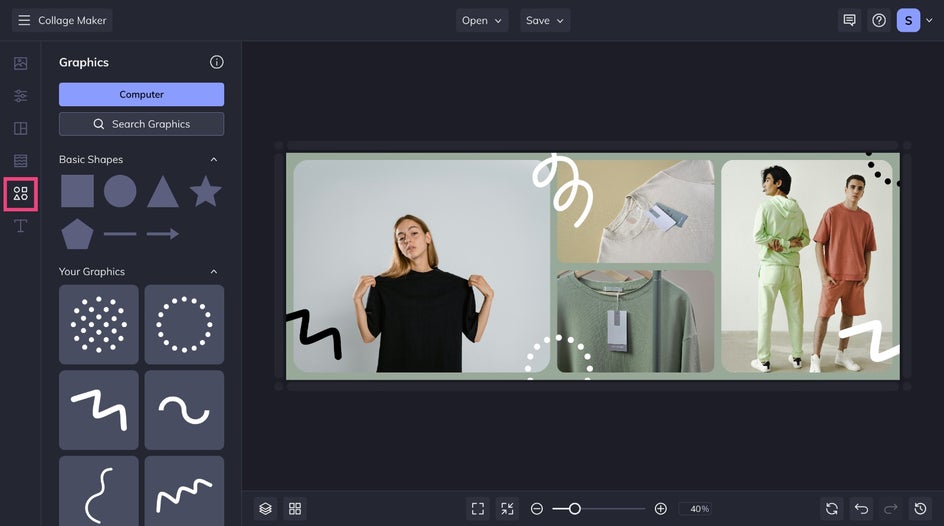Select the Graphics shapes sidebar icon
Screen dimensions: 944x526
pos(20,193)
